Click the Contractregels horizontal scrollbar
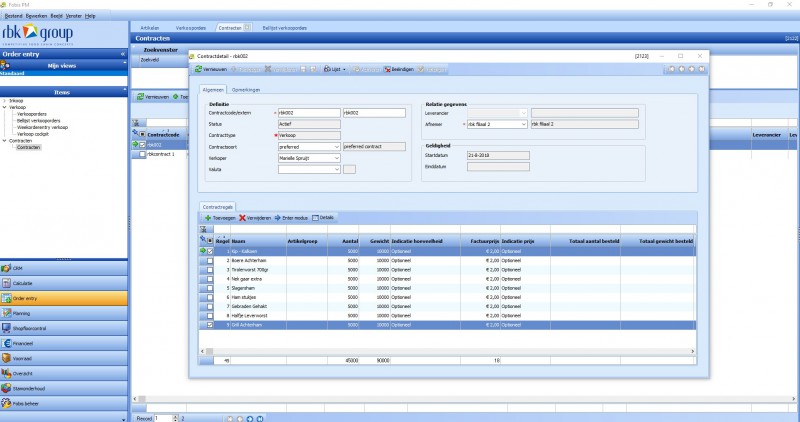This screenshot has height=422, width=800. pos(446,352)
